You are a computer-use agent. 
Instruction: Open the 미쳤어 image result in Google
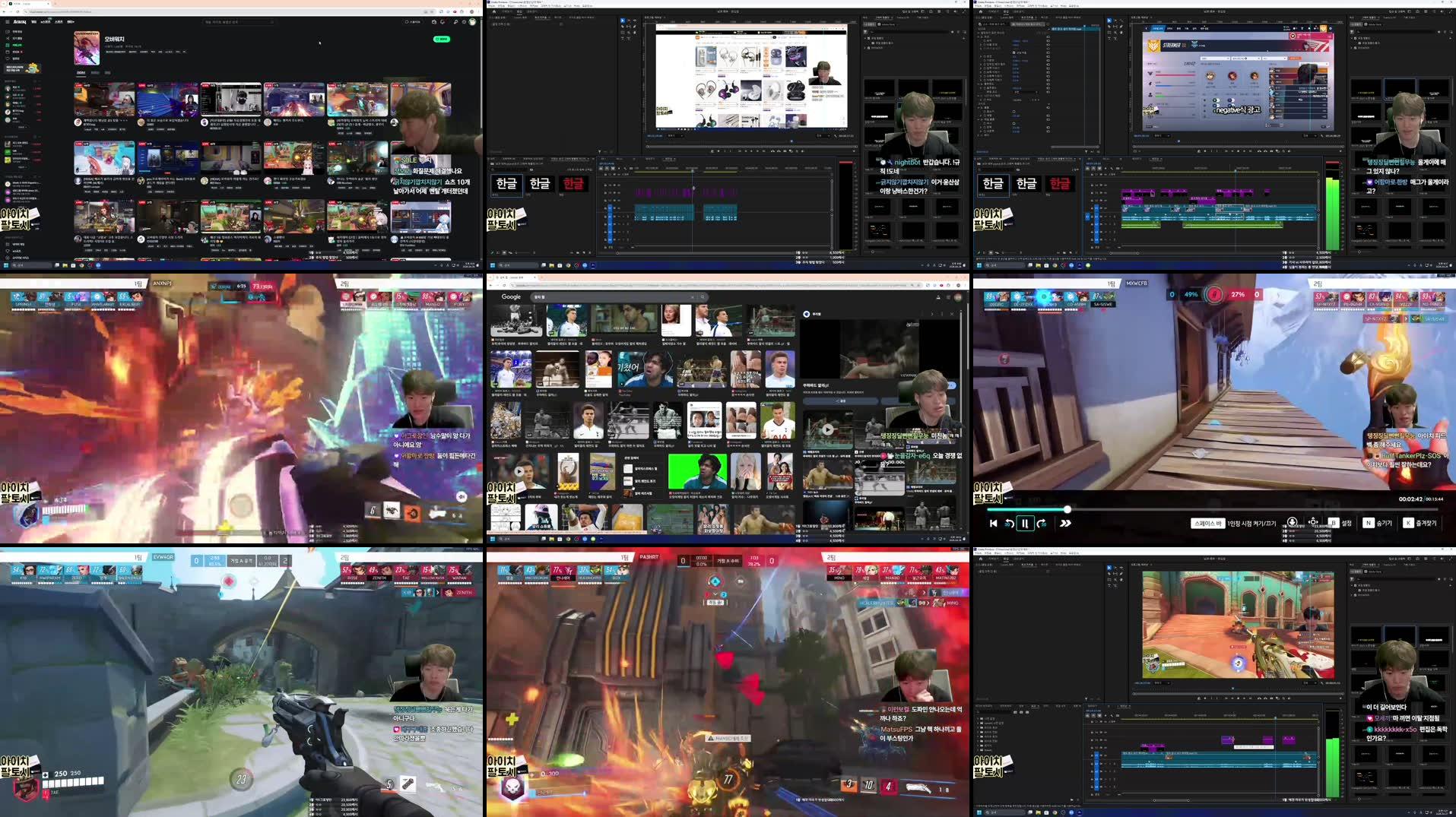pos(645,369)
